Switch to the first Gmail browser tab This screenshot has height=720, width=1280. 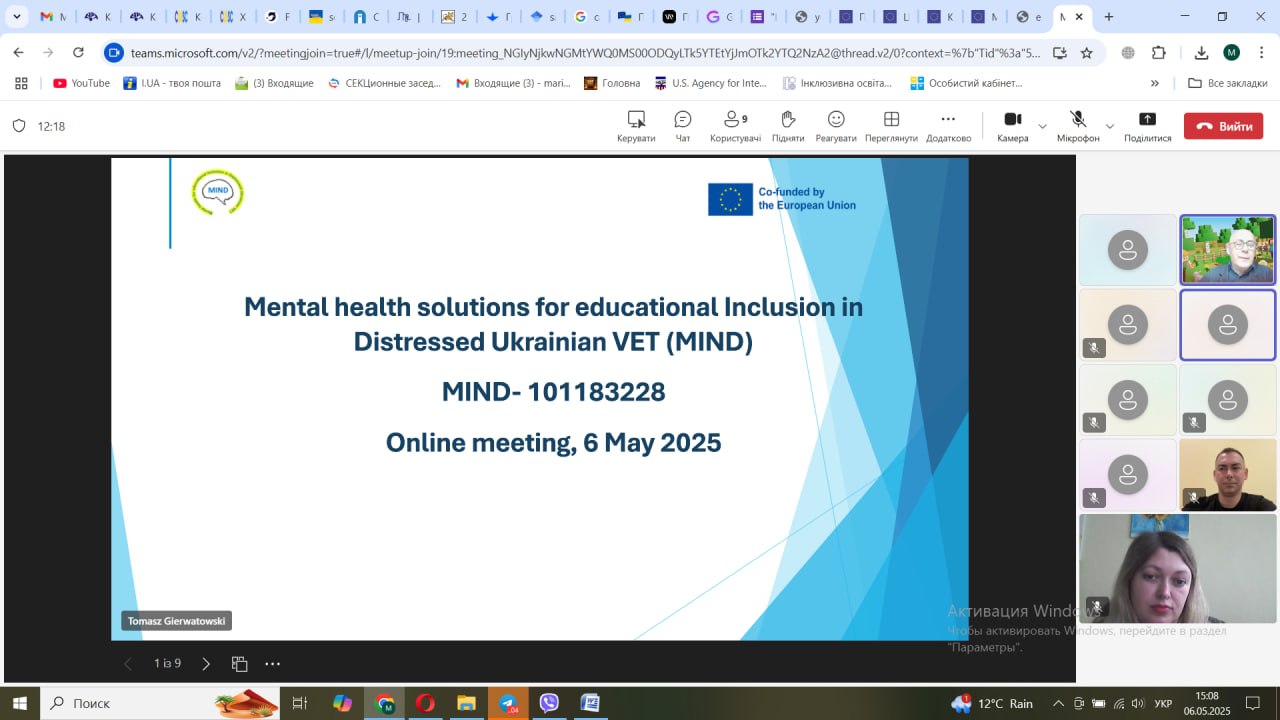pyautogui.click(x=52, y=17)
